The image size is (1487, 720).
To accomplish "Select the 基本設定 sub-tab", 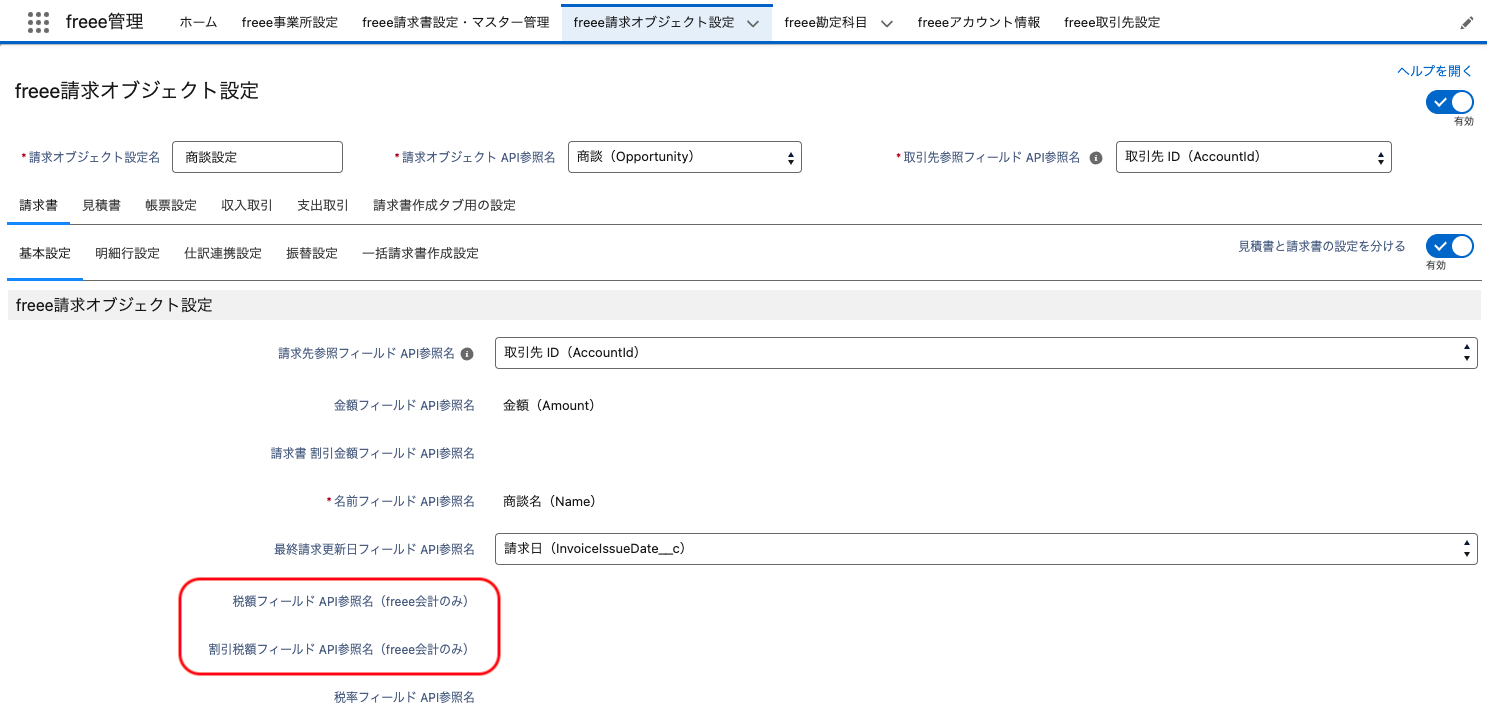I will pyautogui.click(x=45, y=253).
